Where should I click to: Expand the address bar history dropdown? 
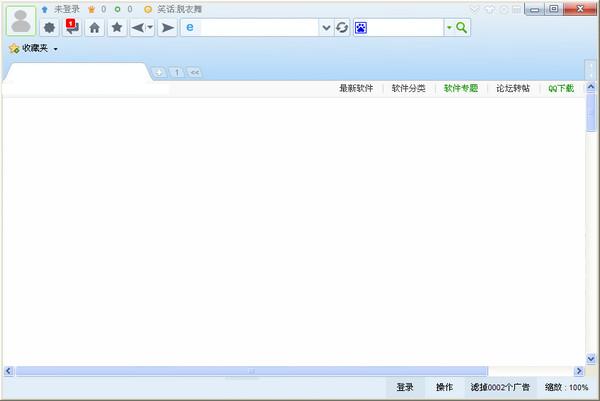coord(326,28)
